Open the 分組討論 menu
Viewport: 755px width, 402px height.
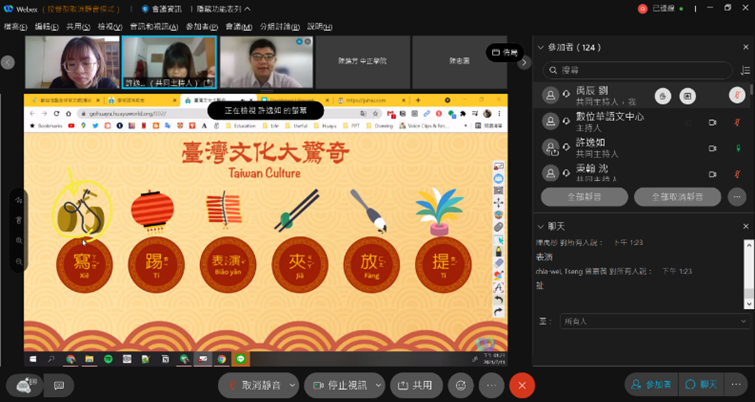tap(280, 26)
